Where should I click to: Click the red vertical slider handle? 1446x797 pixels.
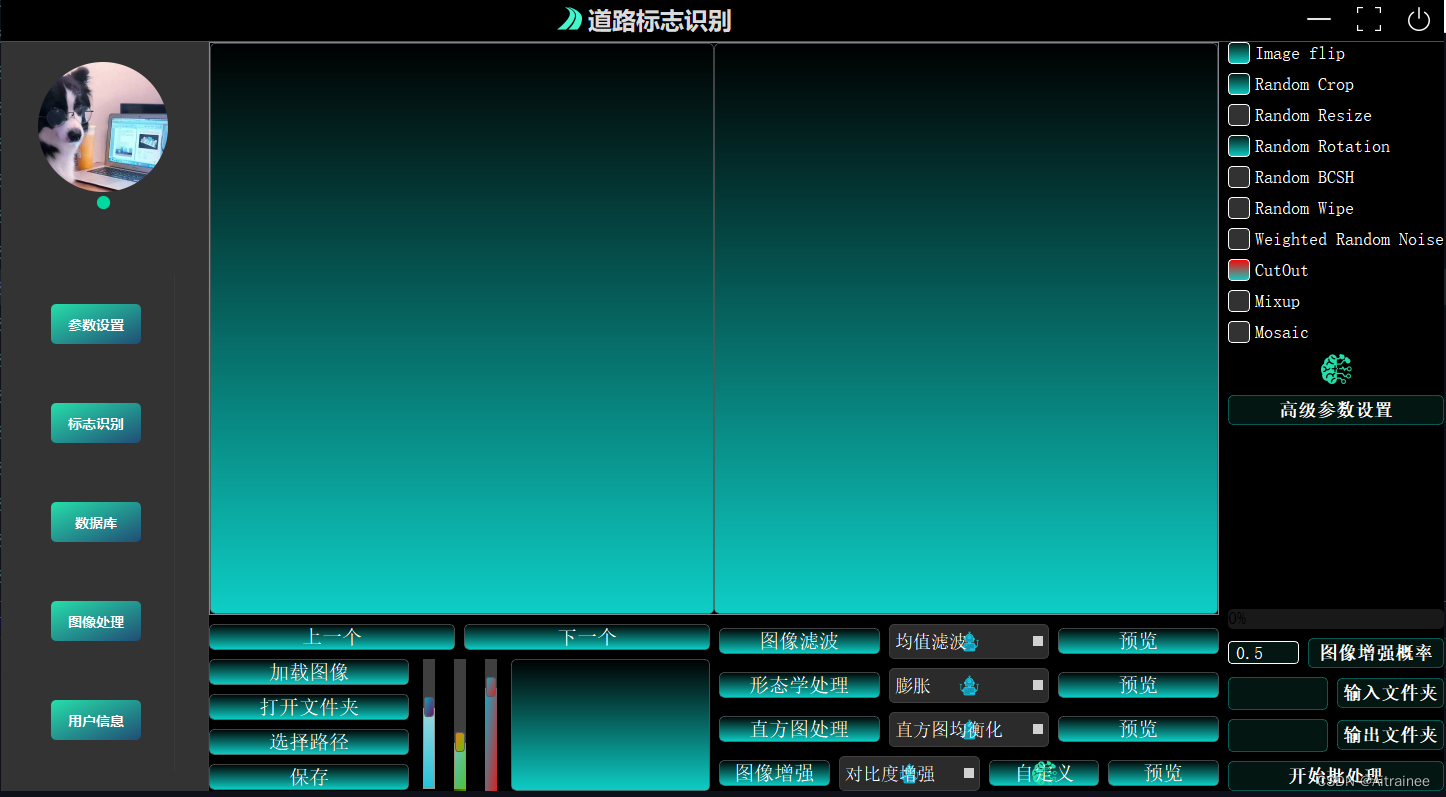coord(491,687)
